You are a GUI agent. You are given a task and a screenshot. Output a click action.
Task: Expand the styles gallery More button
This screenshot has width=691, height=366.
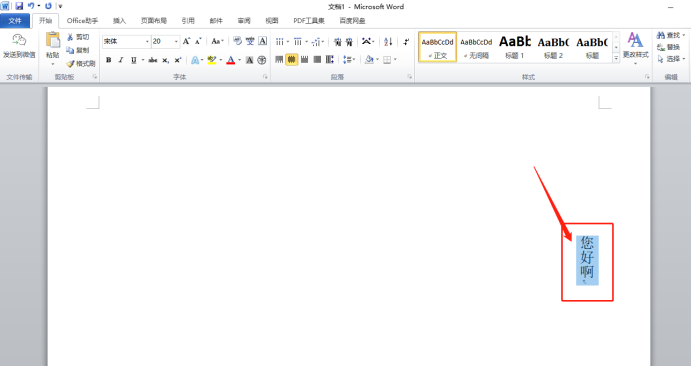[616, 58]
